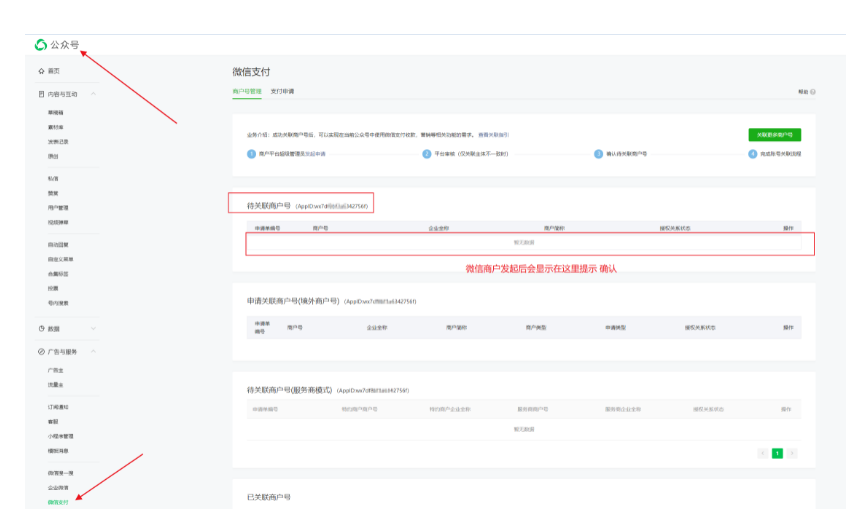This screenshot has height=524, width=862.
Task: Open 合集标签 in the sidebar
Action: click(x=58, y=274)
